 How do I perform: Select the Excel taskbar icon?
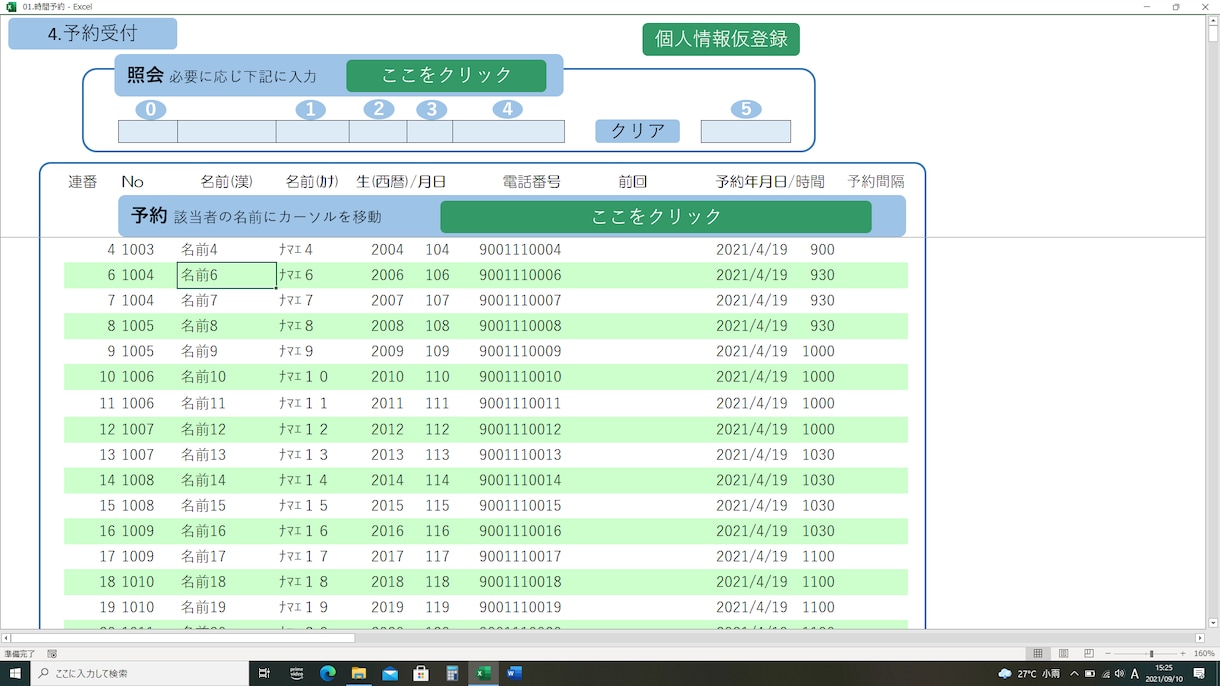[x=483, y=673]
